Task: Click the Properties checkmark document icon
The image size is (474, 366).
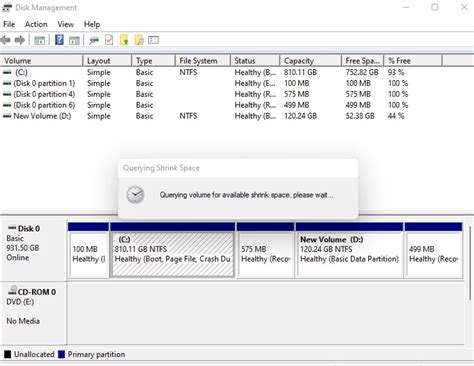Action: tap(109, 40)
